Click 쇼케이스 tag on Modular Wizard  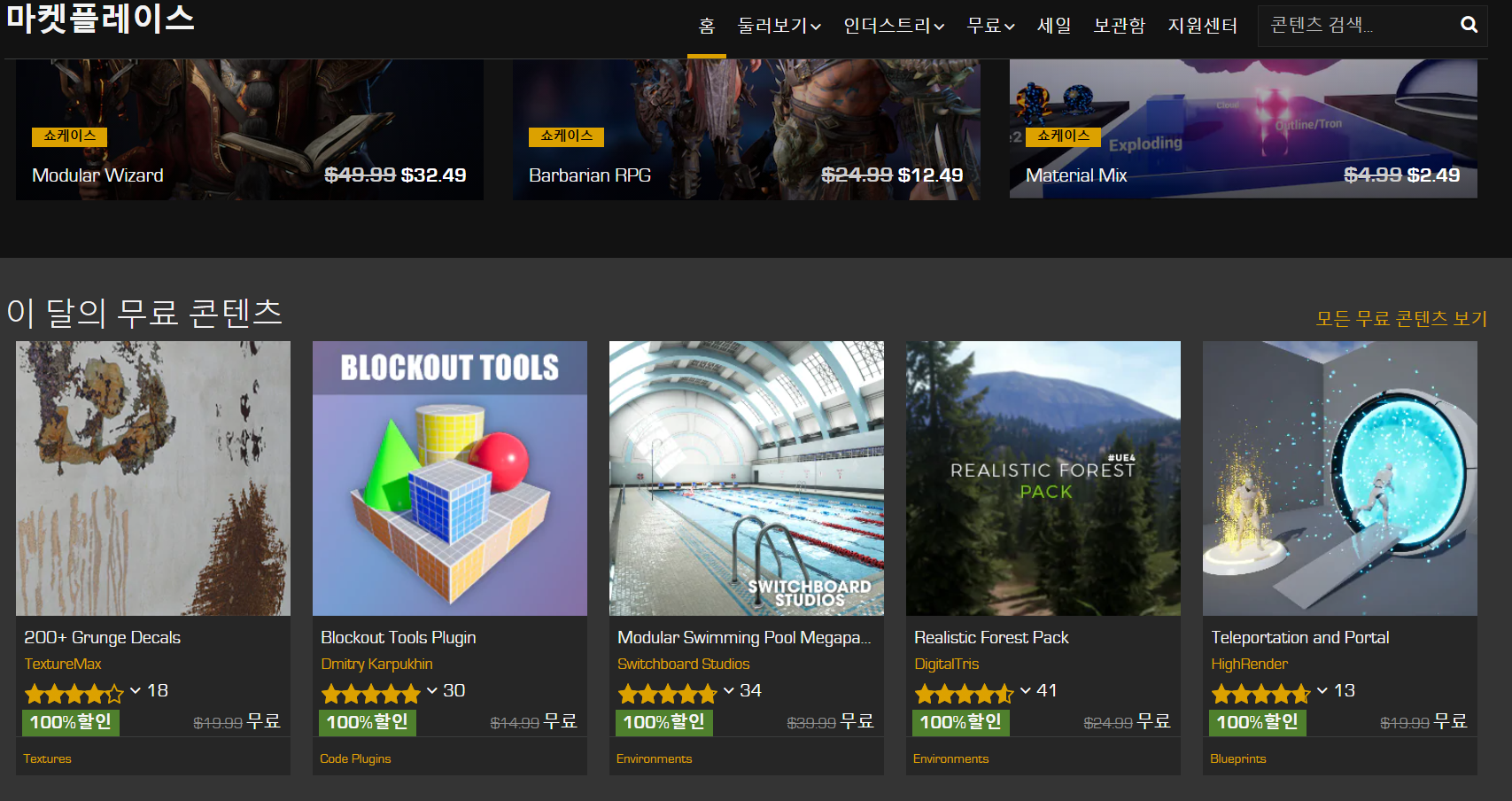(70, 136)
